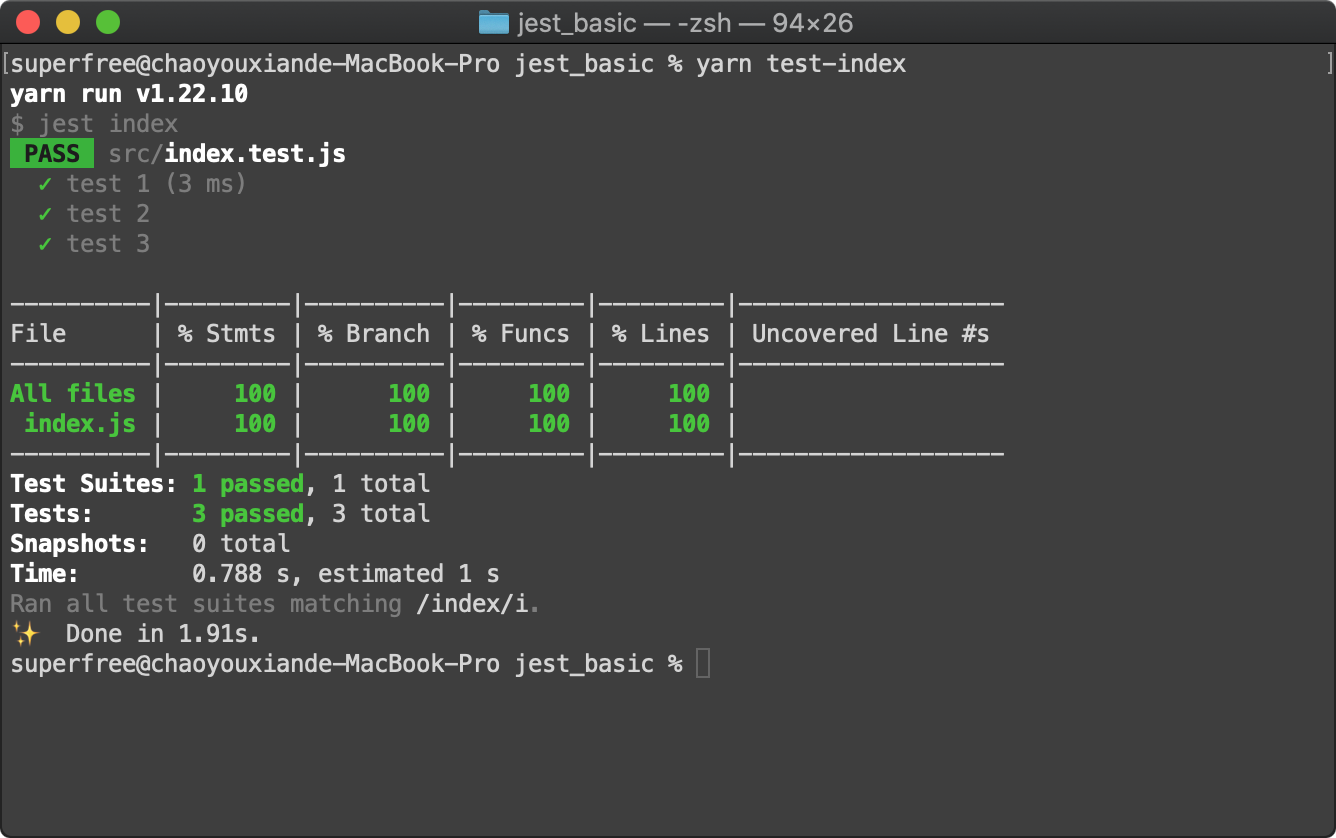1336x838 pixels.
Task: Close the terminal window with the red button
Action: (x=28, y=22)
